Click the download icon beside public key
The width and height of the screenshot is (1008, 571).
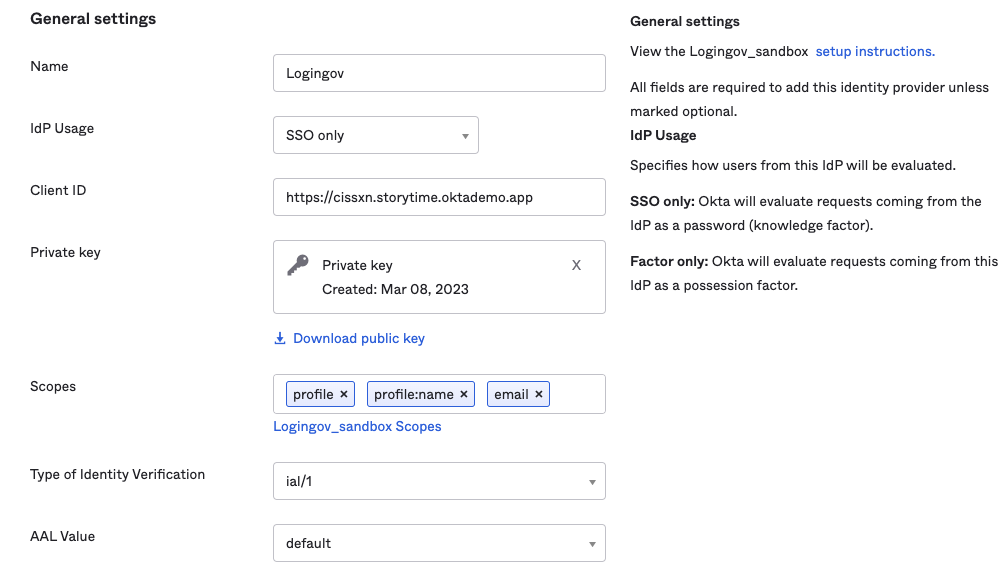pyautogui.click(x=280, y=338)
